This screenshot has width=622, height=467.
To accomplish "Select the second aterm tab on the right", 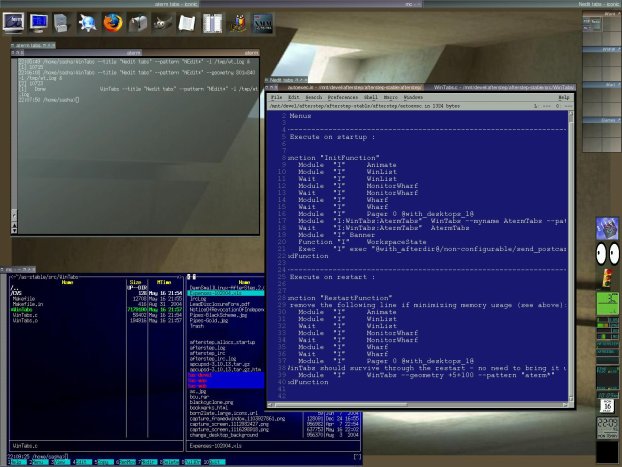I will coord(200,52).
